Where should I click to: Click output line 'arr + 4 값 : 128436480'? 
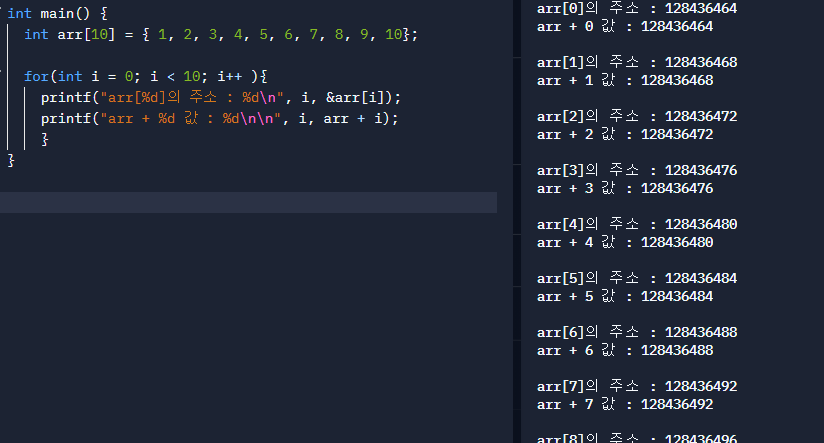625,242
